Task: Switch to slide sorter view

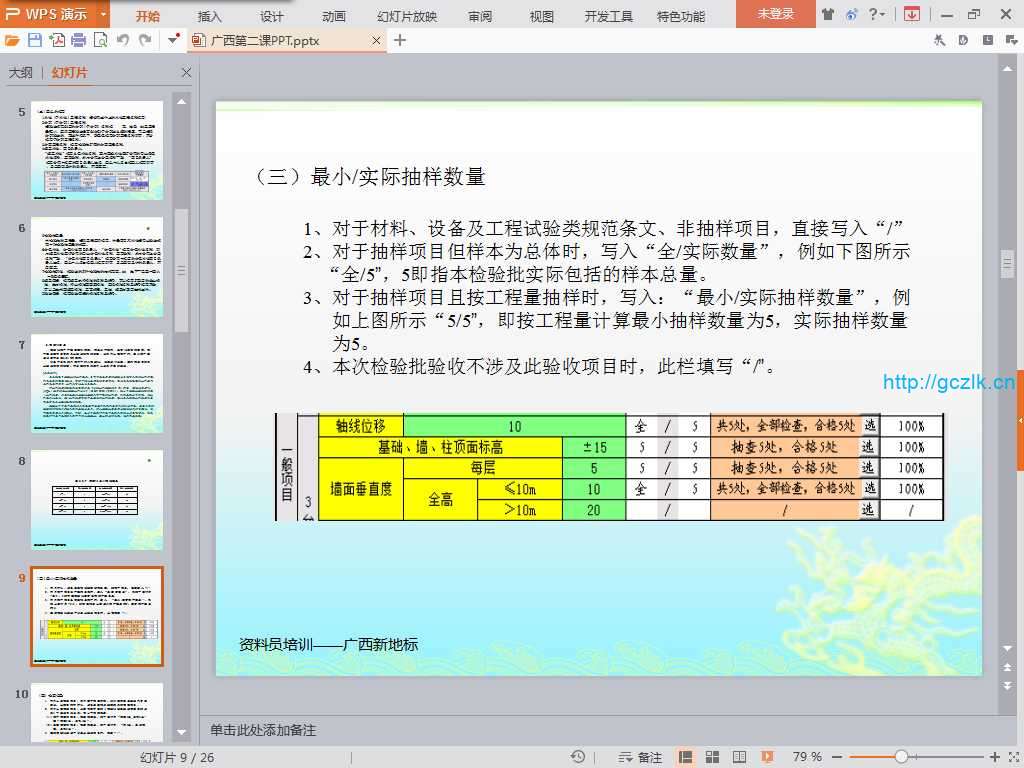Action: click(x=712, y=757)
